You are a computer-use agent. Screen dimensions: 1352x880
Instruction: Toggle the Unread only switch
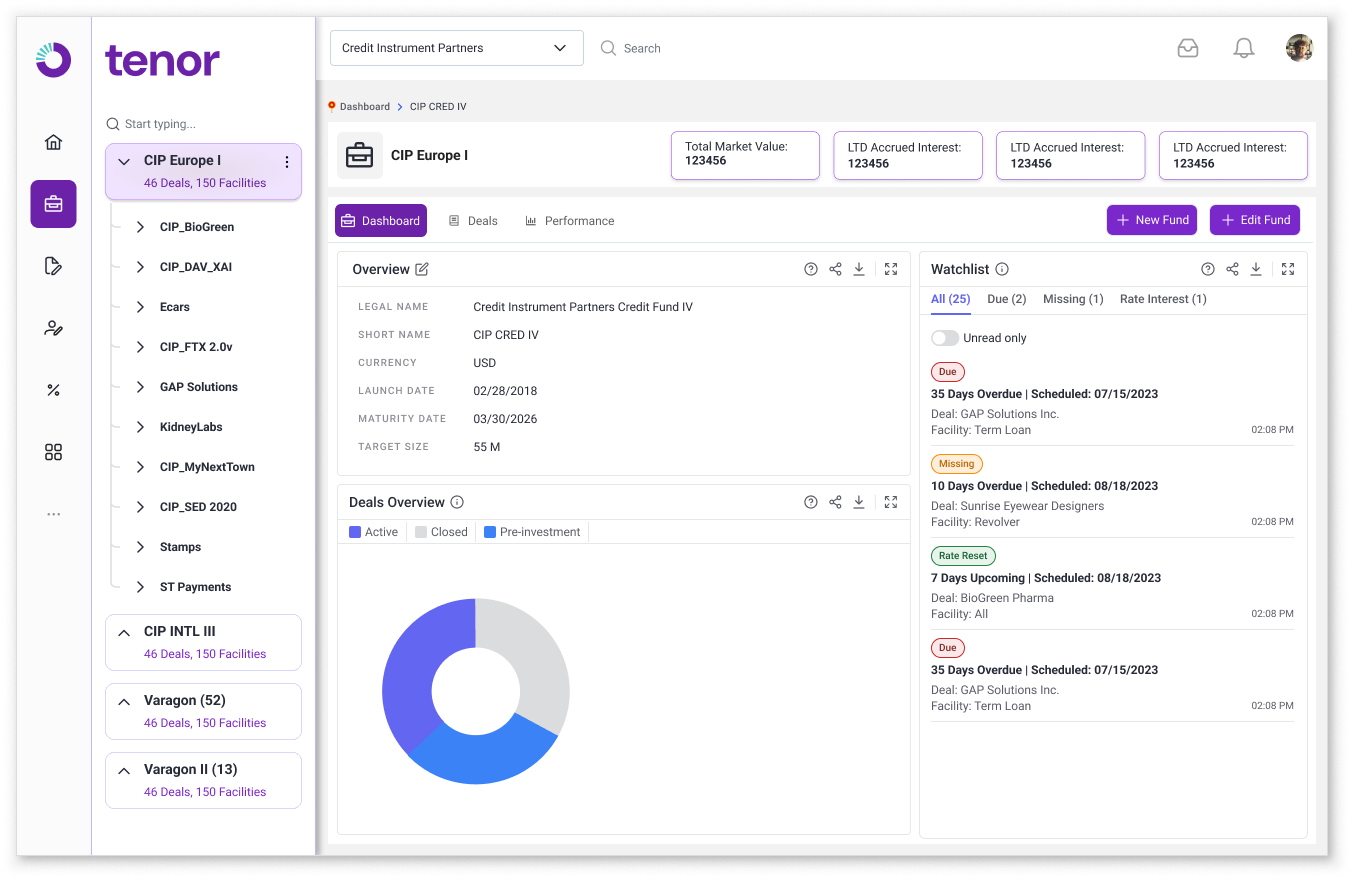click(945, 338)
